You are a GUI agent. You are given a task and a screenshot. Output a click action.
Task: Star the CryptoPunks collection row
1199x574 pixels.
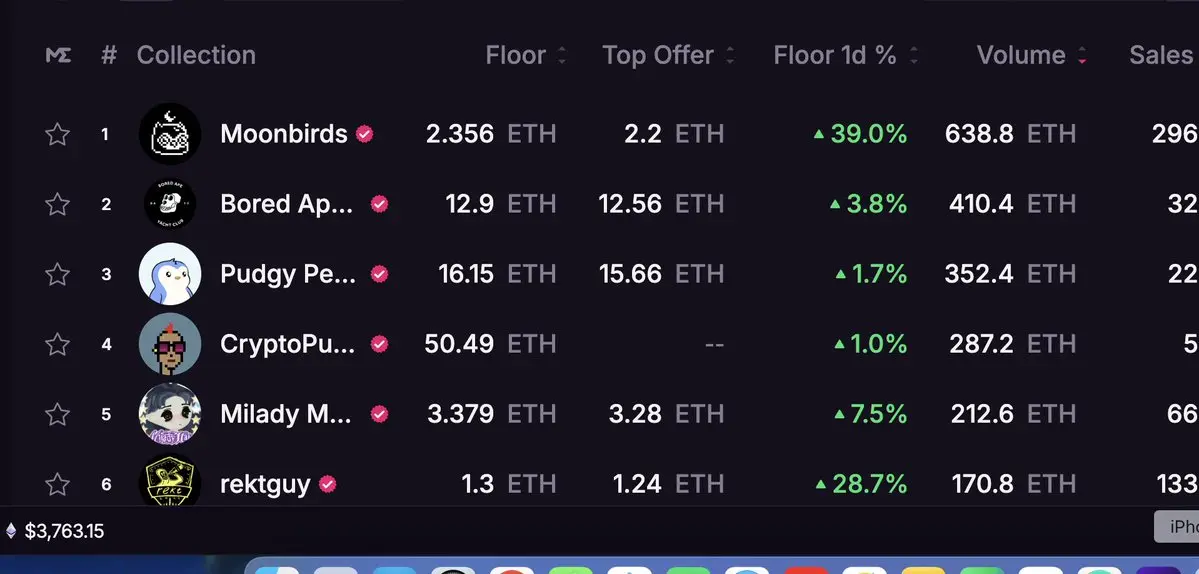(57, 344)
